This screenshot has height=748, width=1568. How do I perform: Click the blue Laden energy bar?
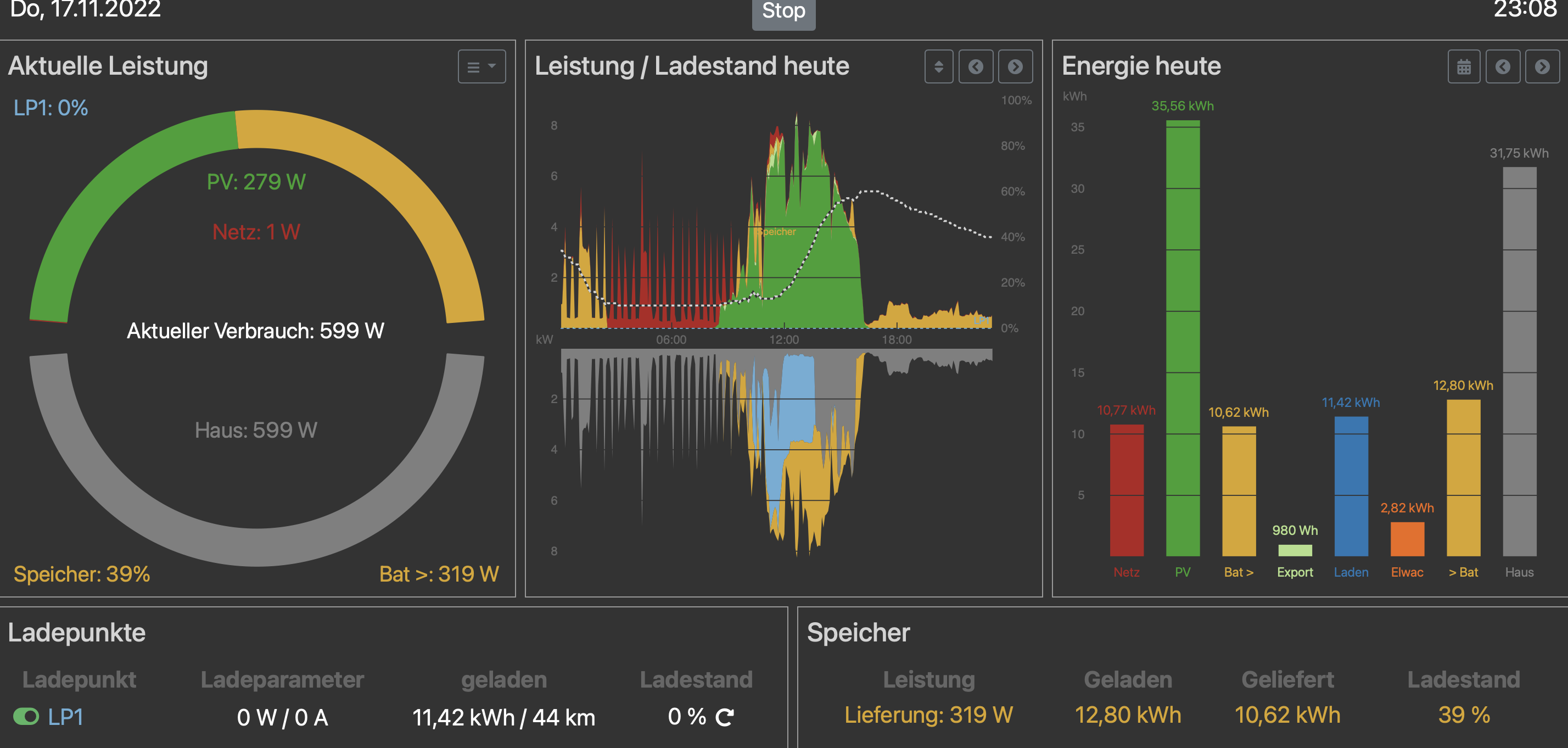1351,486
